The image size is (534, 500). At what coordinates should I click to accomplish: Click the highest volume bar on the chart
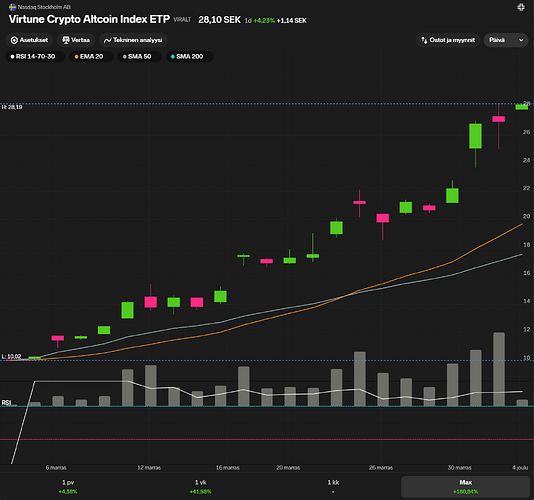point(499,369)
